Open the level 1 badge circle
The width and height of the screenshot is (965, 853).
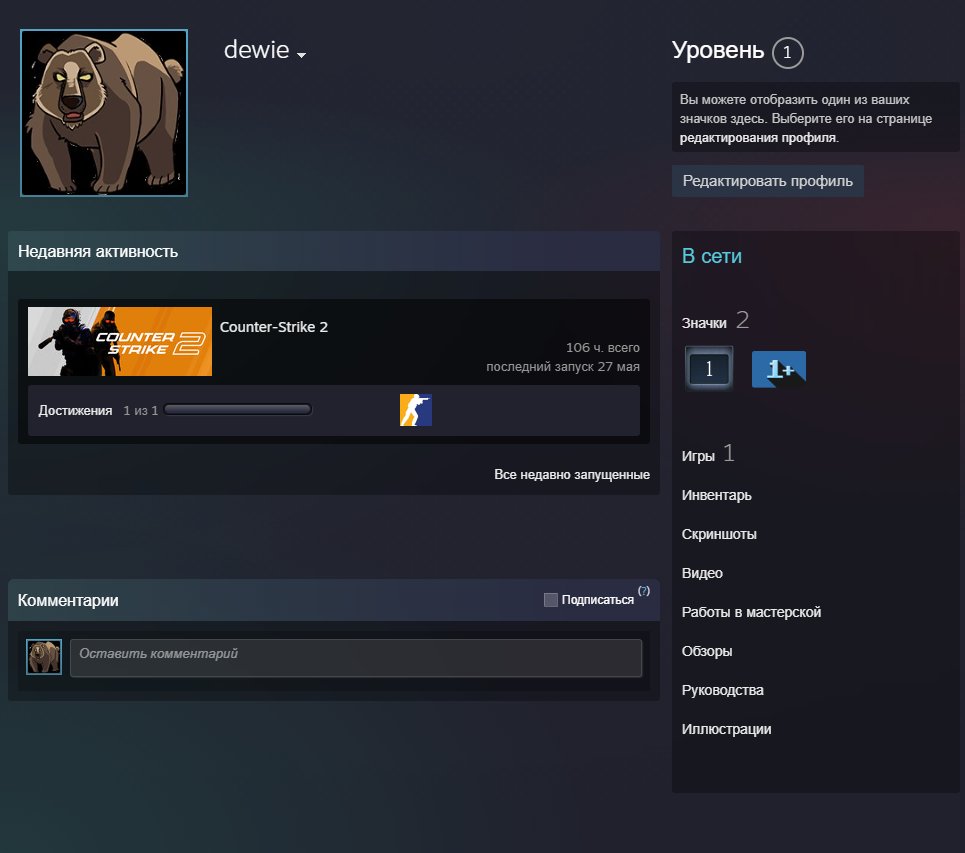787,53
